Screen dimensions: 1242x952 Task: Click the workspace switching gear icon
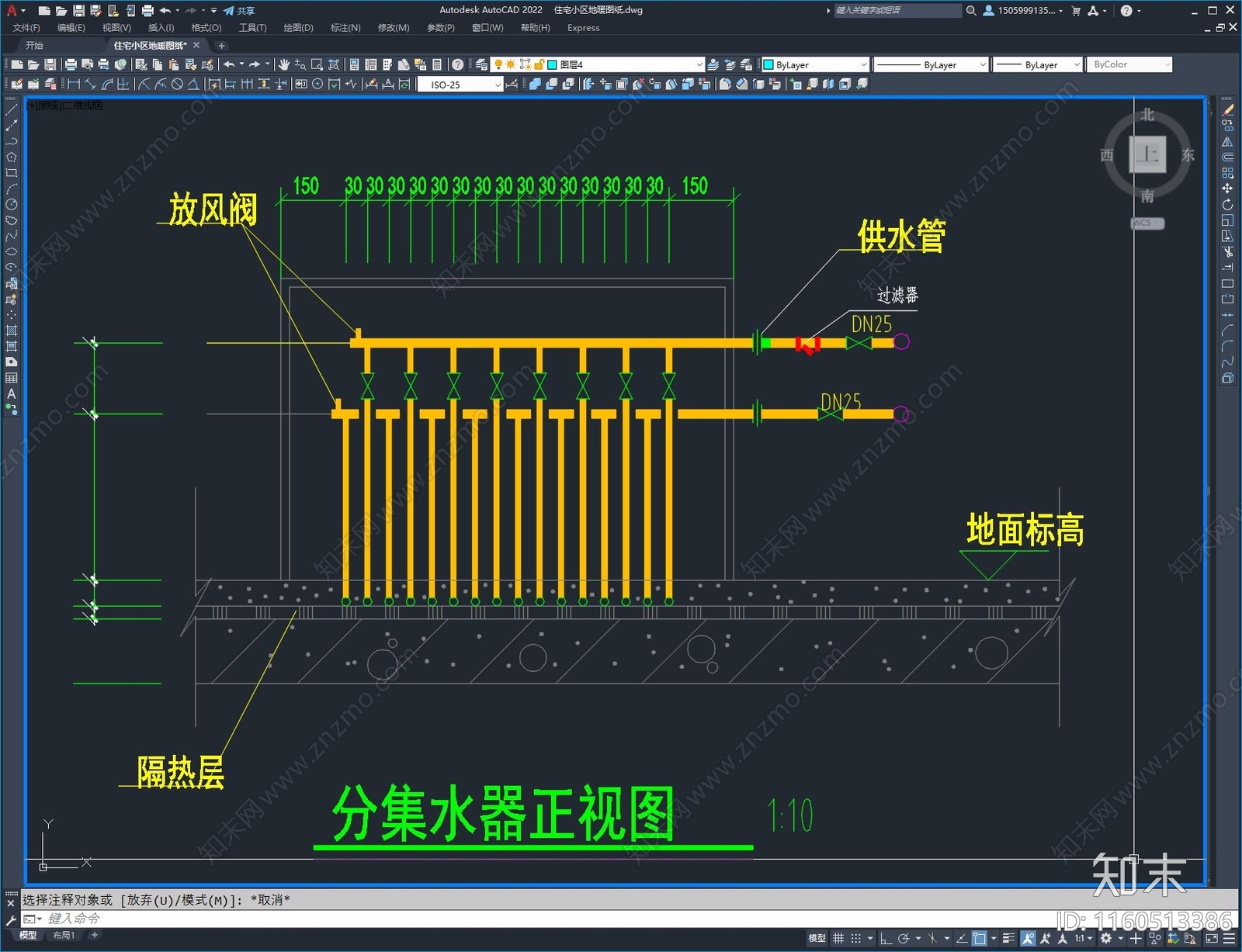(1106, 938)
